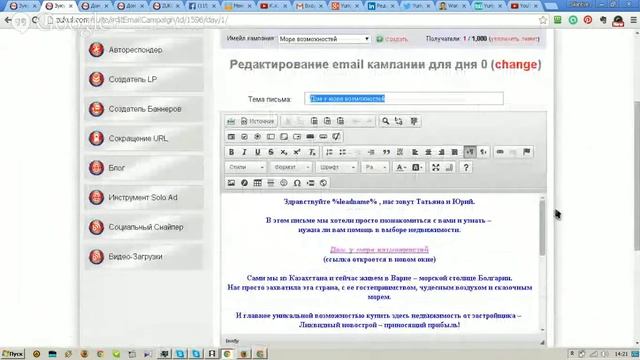Open Создатель LP in the sidebar
The width and height of the screenshot is (640, 360).
[144, 79]
